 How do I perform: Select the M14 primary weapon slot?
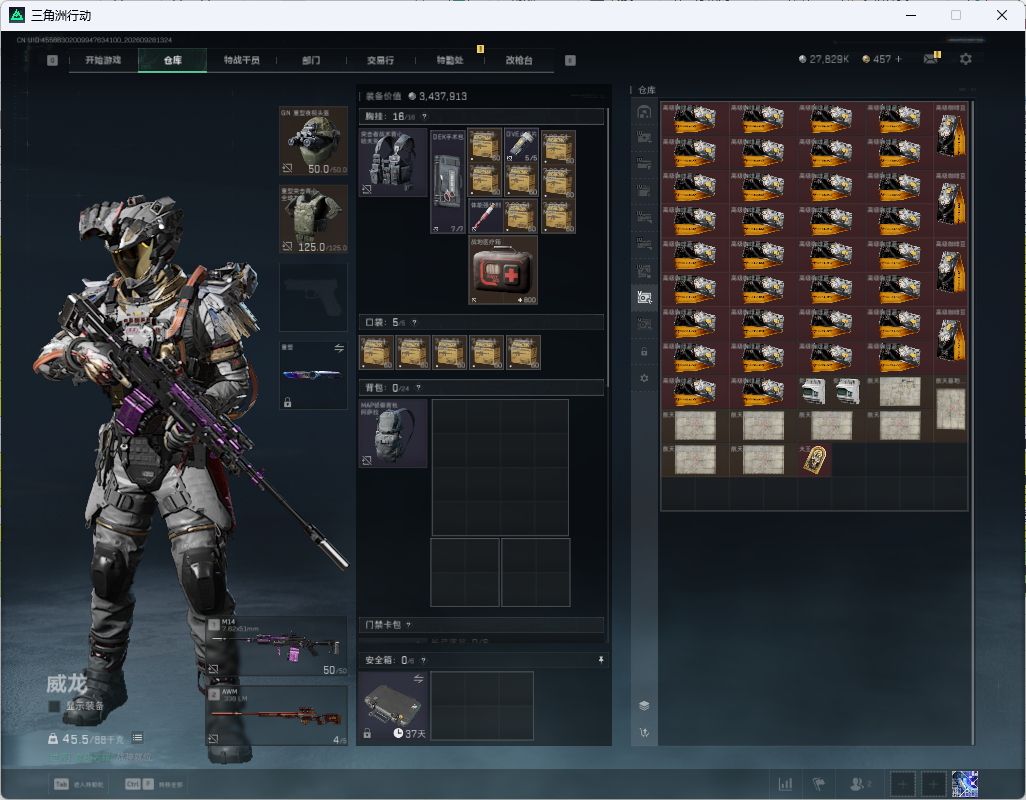click(277, 646)
